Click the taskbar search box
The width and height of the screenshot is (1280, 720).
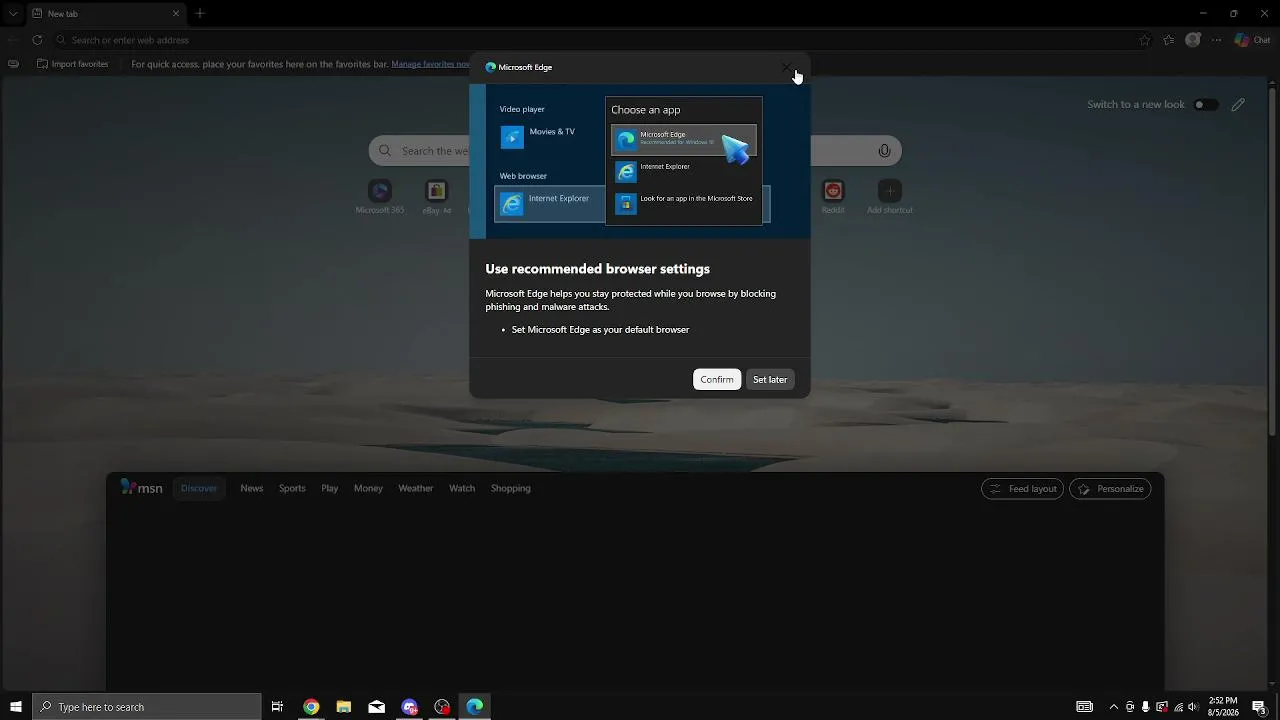click(147, 707)
